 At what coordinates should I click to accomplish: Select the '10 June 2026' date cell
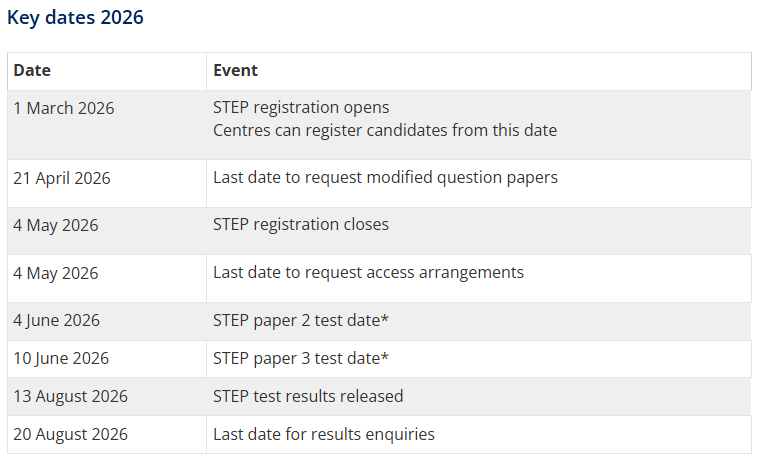pyautogui.click(x=61, y=358)
